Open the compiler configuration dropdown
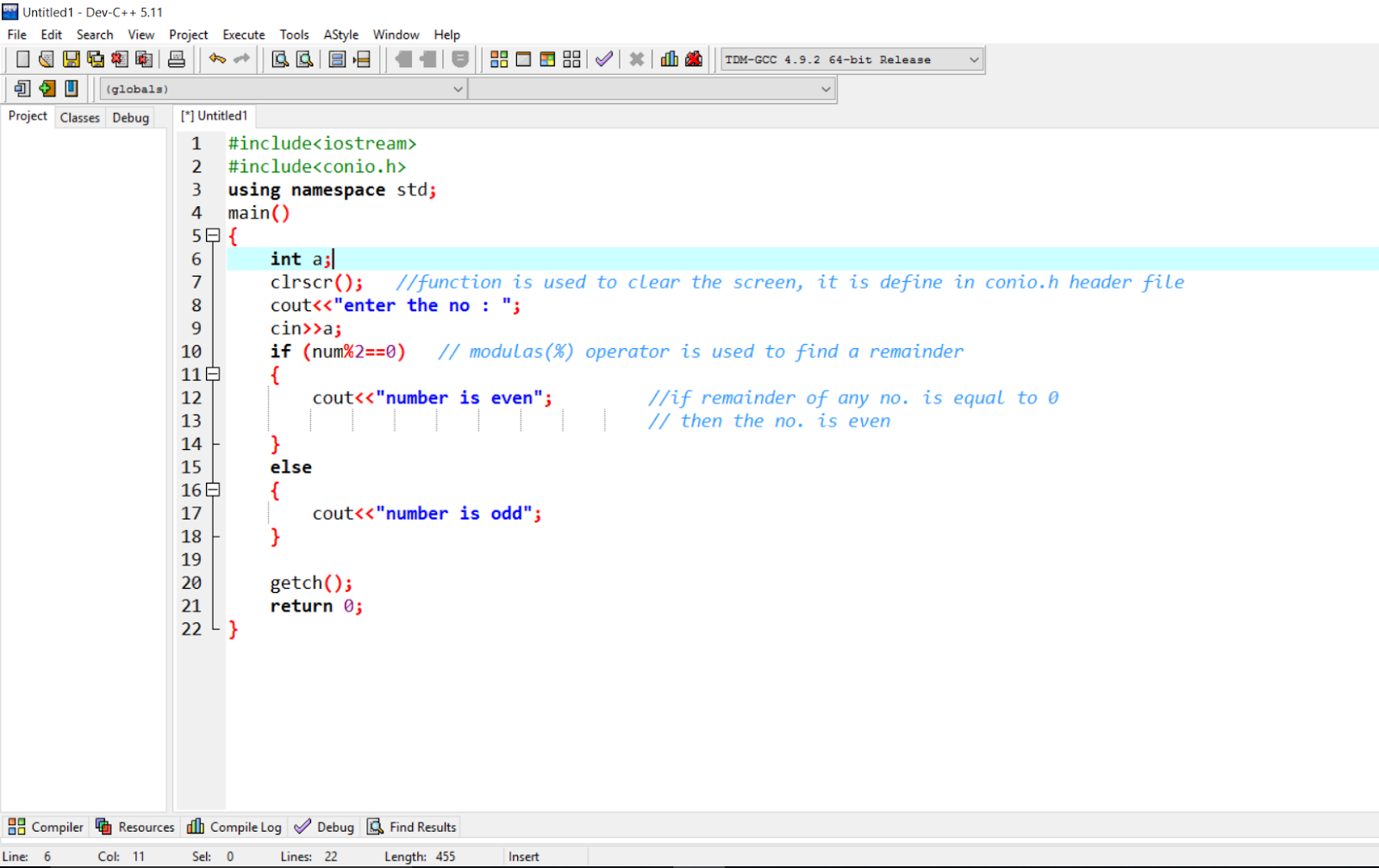This screenshot has width=1379, height=868. click(973, 59)
